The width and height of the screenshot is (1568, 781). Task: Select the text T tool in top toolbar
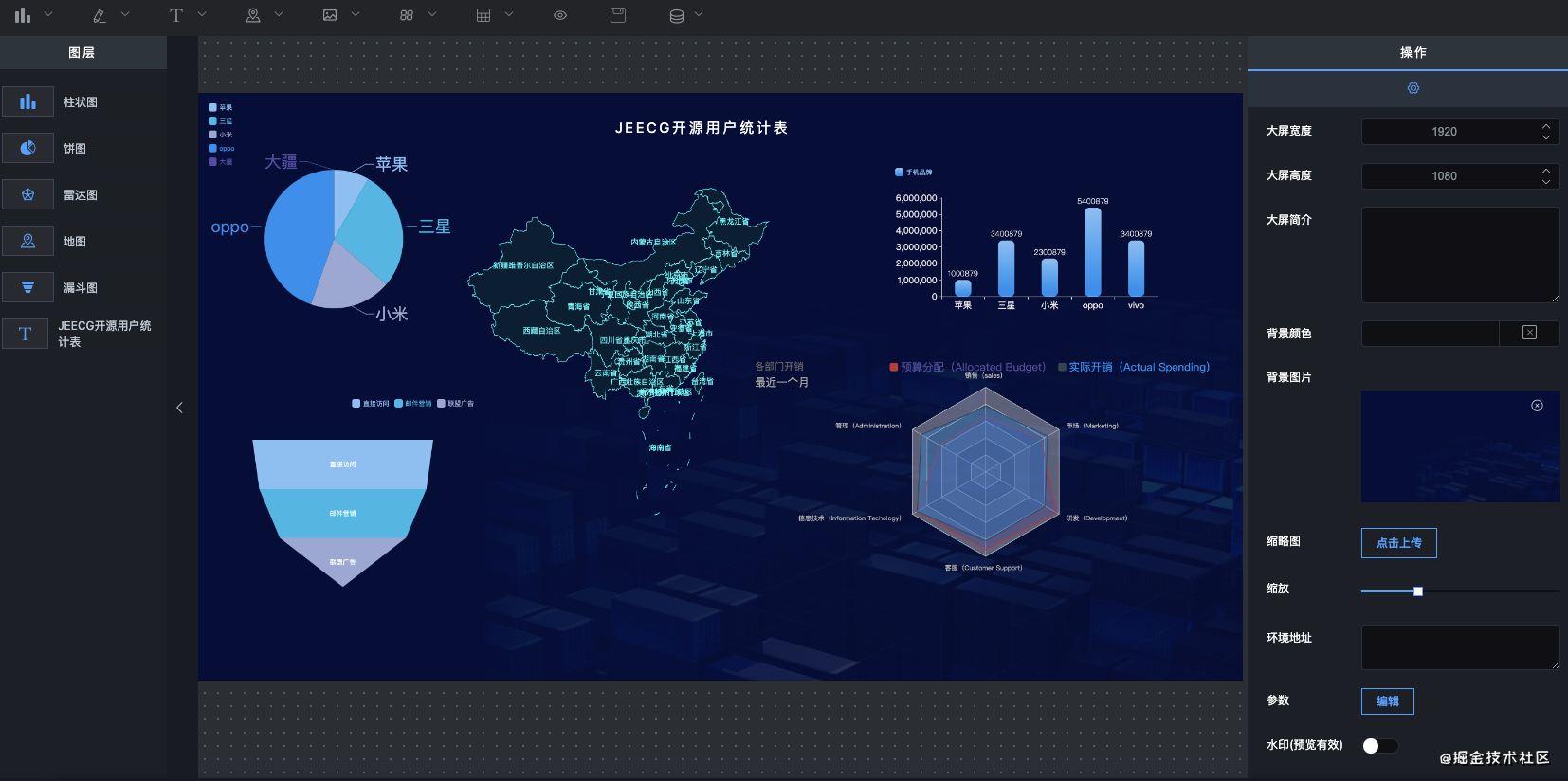pos(175,15)
